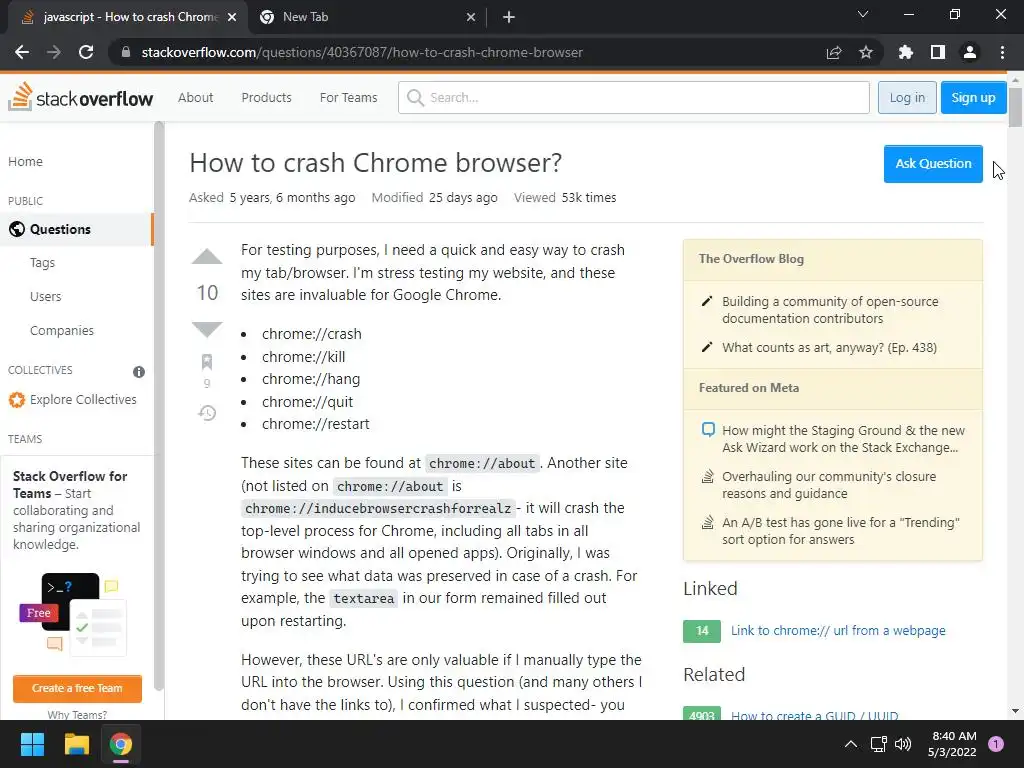Click the Sign up button
This screenshot has height=768, width=1024.
click(x=973, y=97)
